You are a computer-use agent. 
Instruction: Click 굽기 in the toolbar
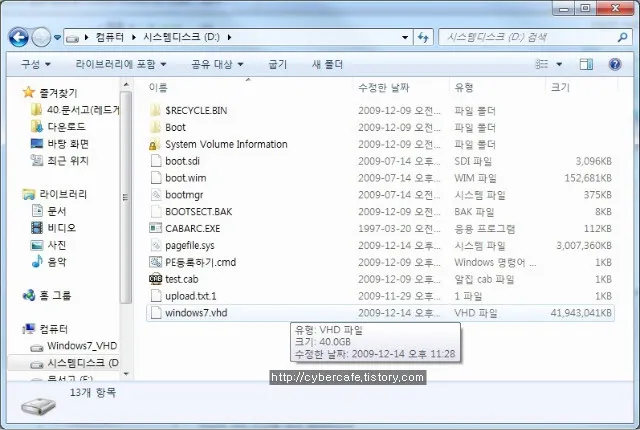click(x=277, y=64)
